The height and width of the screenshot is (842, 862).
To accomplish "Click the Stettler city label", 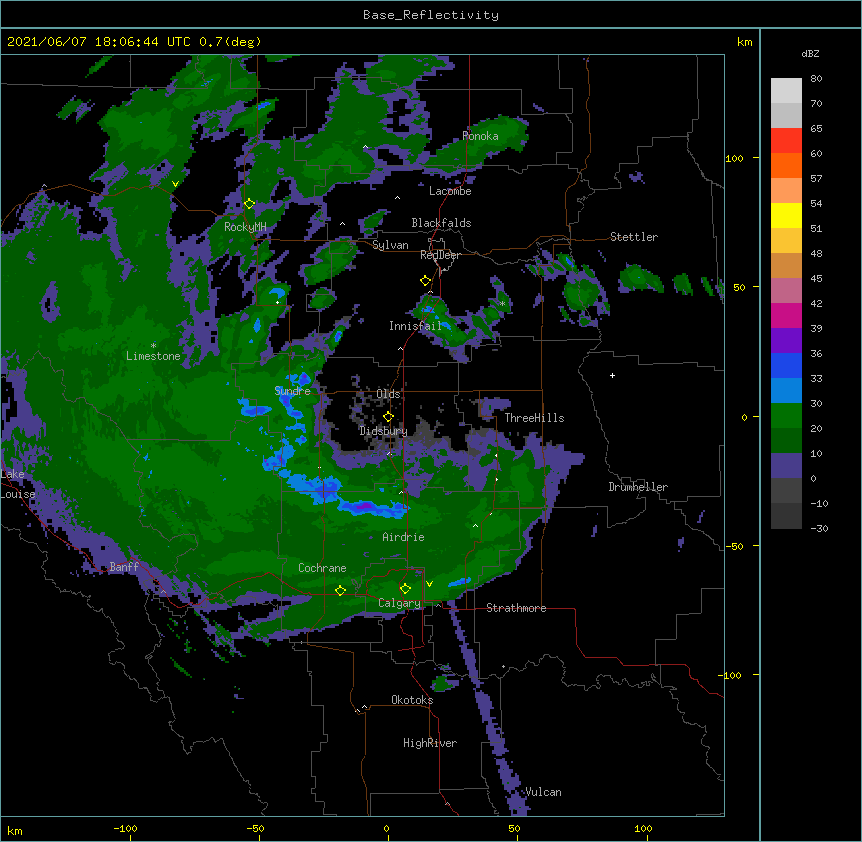I will pyautogui.click(x=634, y=237).
